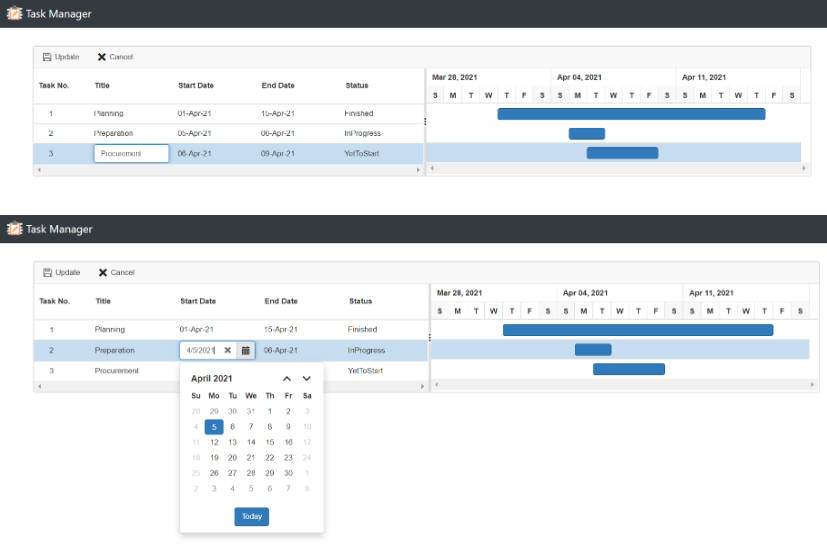The image size is (827, 549).
Task: Choose April 23 in the date picker
Action: pyautogui.click(x=288, y=457)
